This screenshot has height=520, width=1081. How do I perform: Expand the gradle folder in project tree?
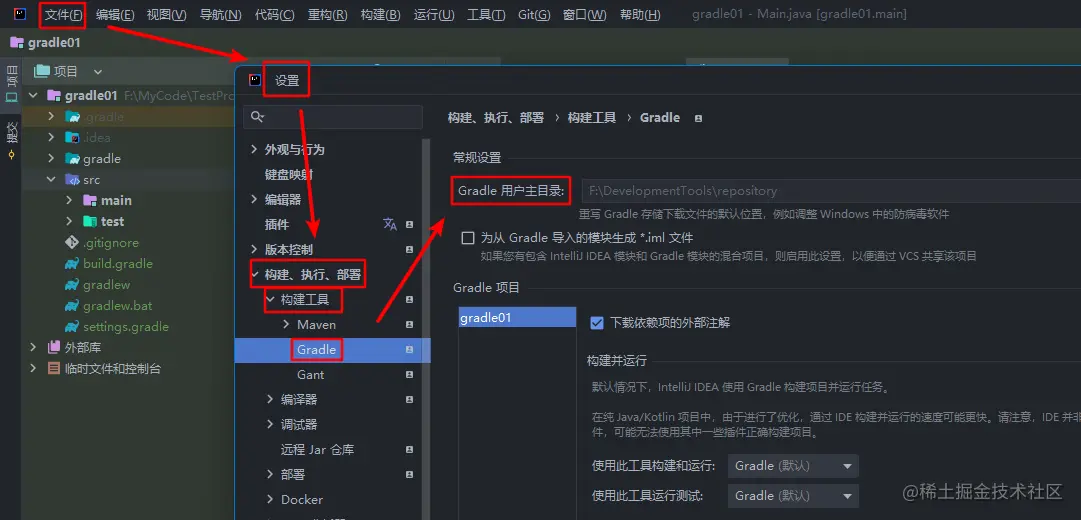[x=51, y=159]
